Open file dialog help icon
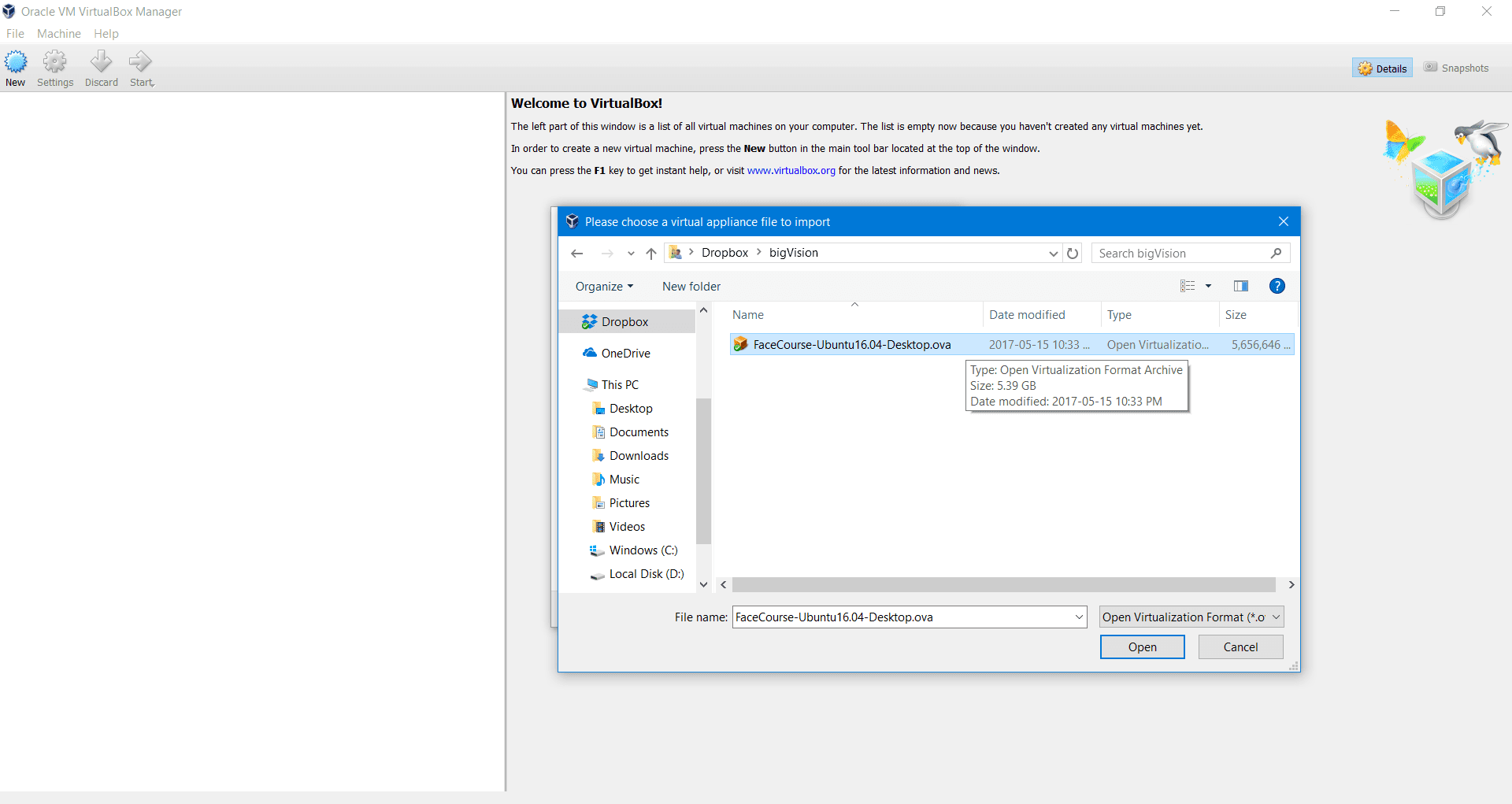 (1277, 286)
